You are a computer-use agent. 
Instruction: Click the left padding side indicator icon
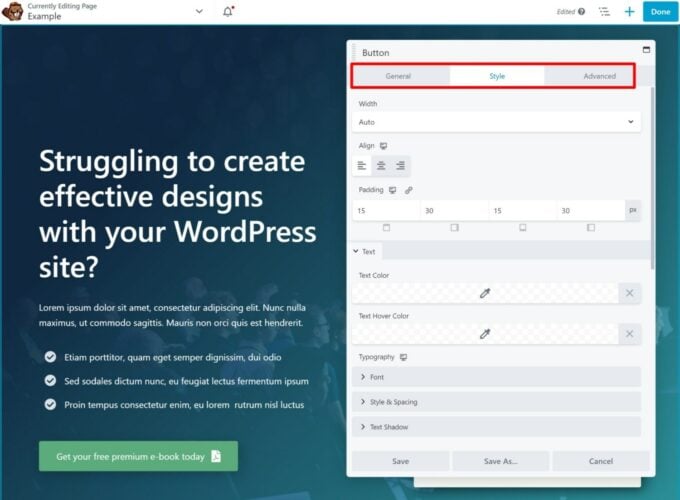coord(591,227)
